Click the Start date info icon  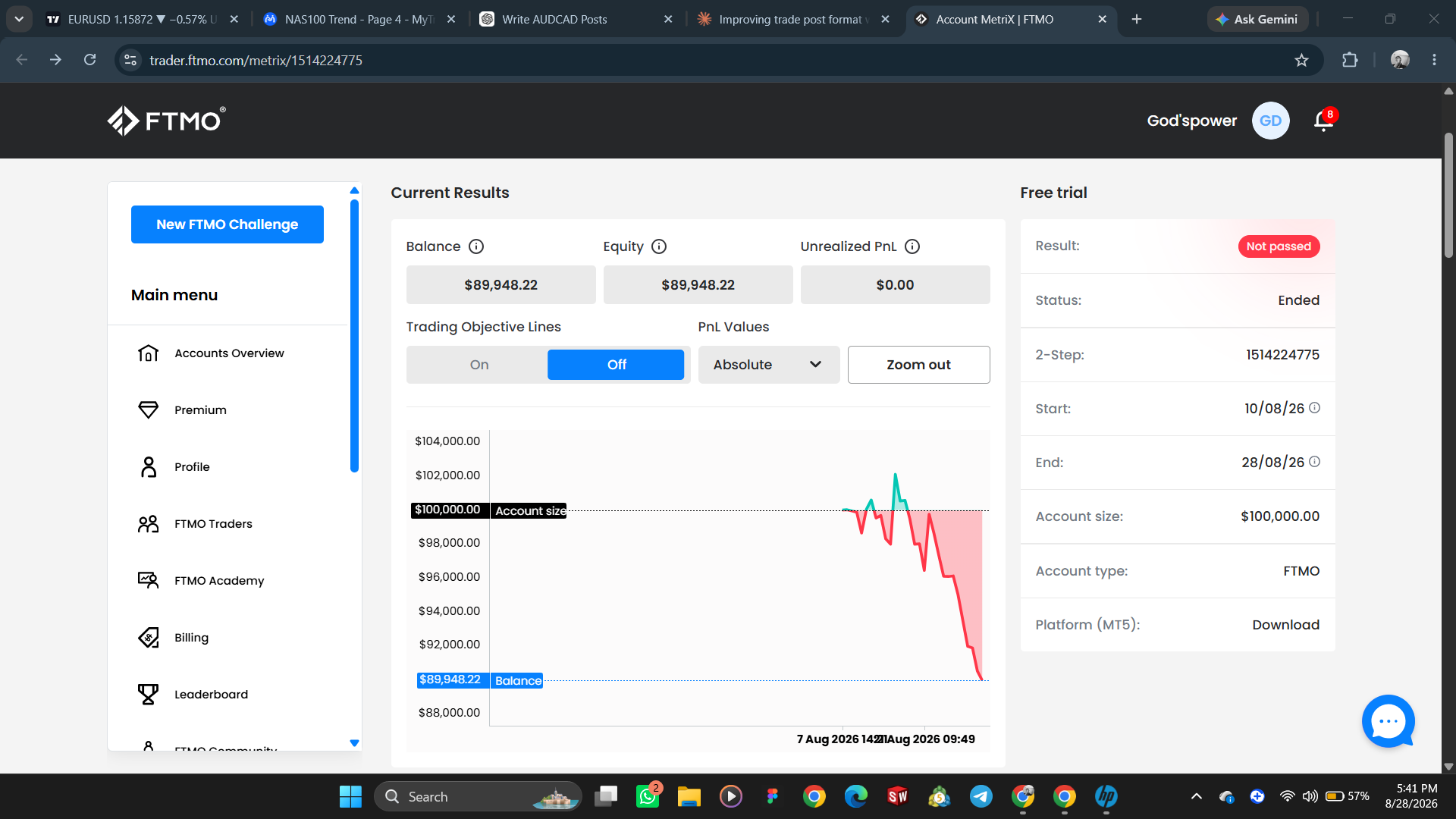1315,408
